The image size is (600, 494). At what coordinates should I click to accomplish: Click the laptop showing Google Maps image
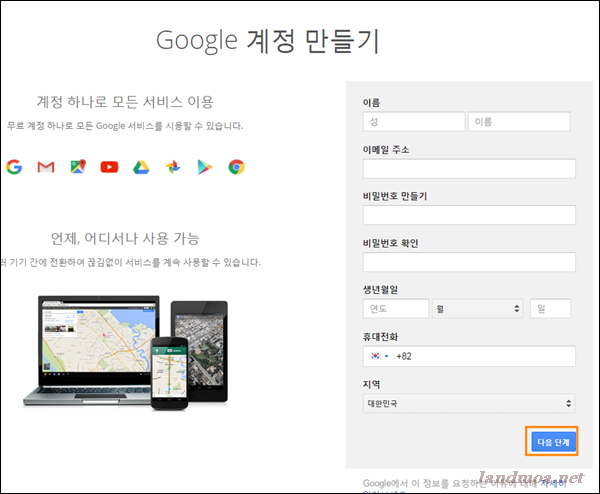pyautogui.click(x=92, y=350)
